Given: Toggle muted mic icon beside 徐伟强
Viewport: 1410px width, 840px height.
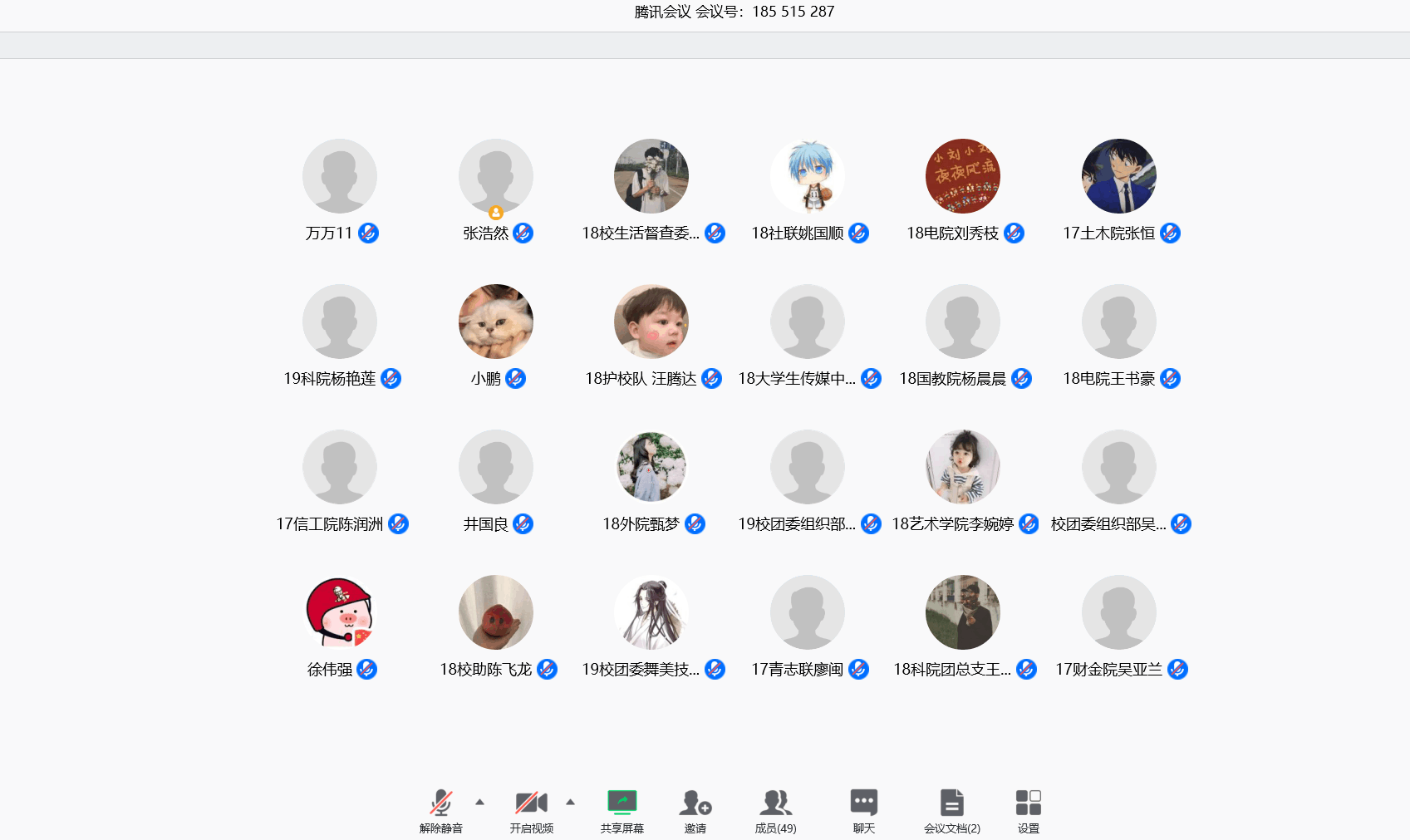Looking at the screenshot, I should [367, 670].
